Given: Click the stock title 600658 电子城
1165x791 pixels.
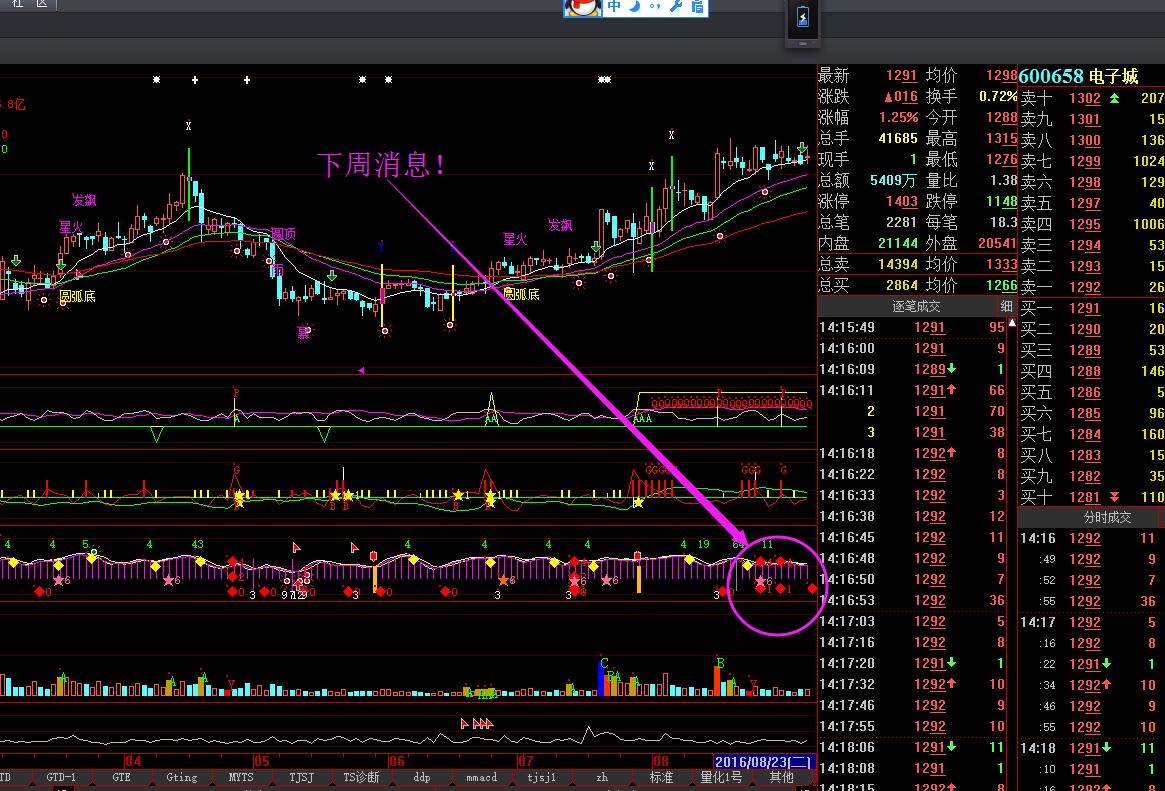Looking at the screenshot, I should click(1078, 76).
